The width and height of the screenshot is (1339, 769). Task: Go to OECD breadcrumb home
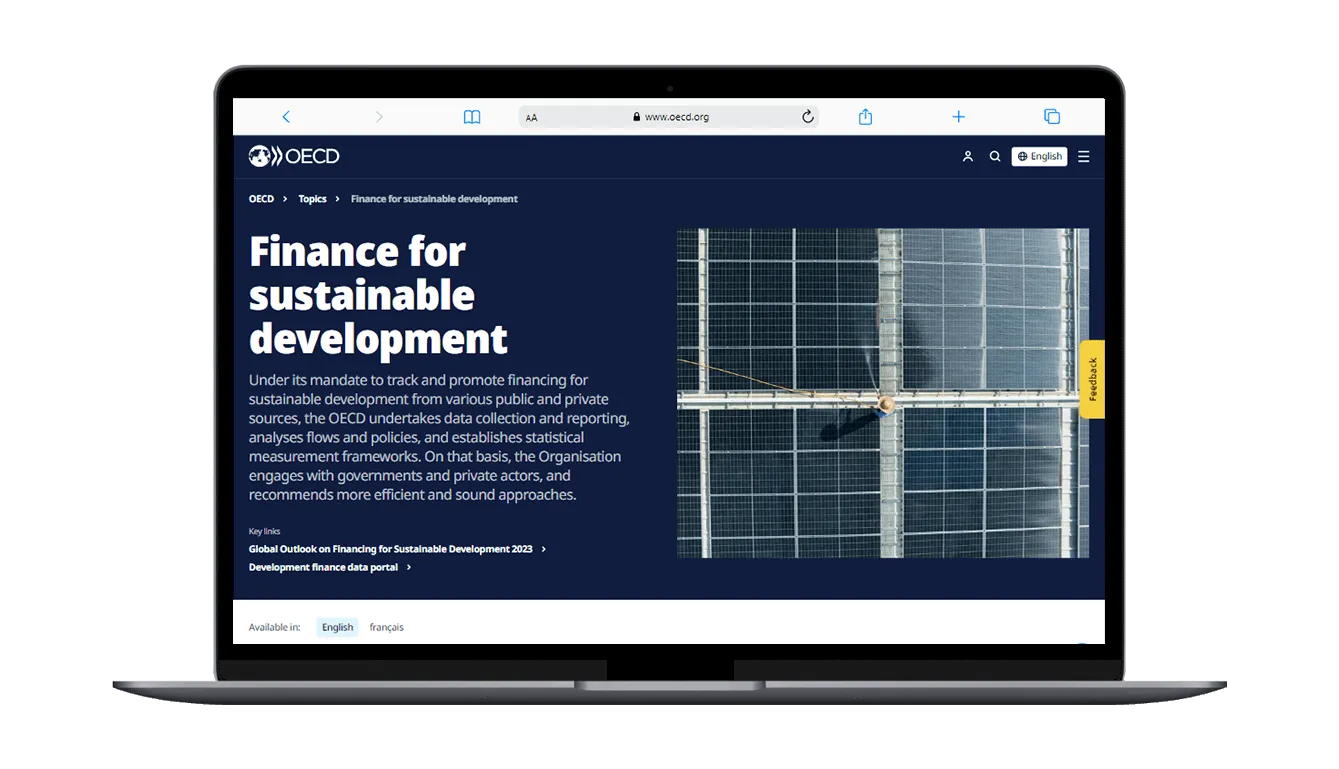[261, 199]
